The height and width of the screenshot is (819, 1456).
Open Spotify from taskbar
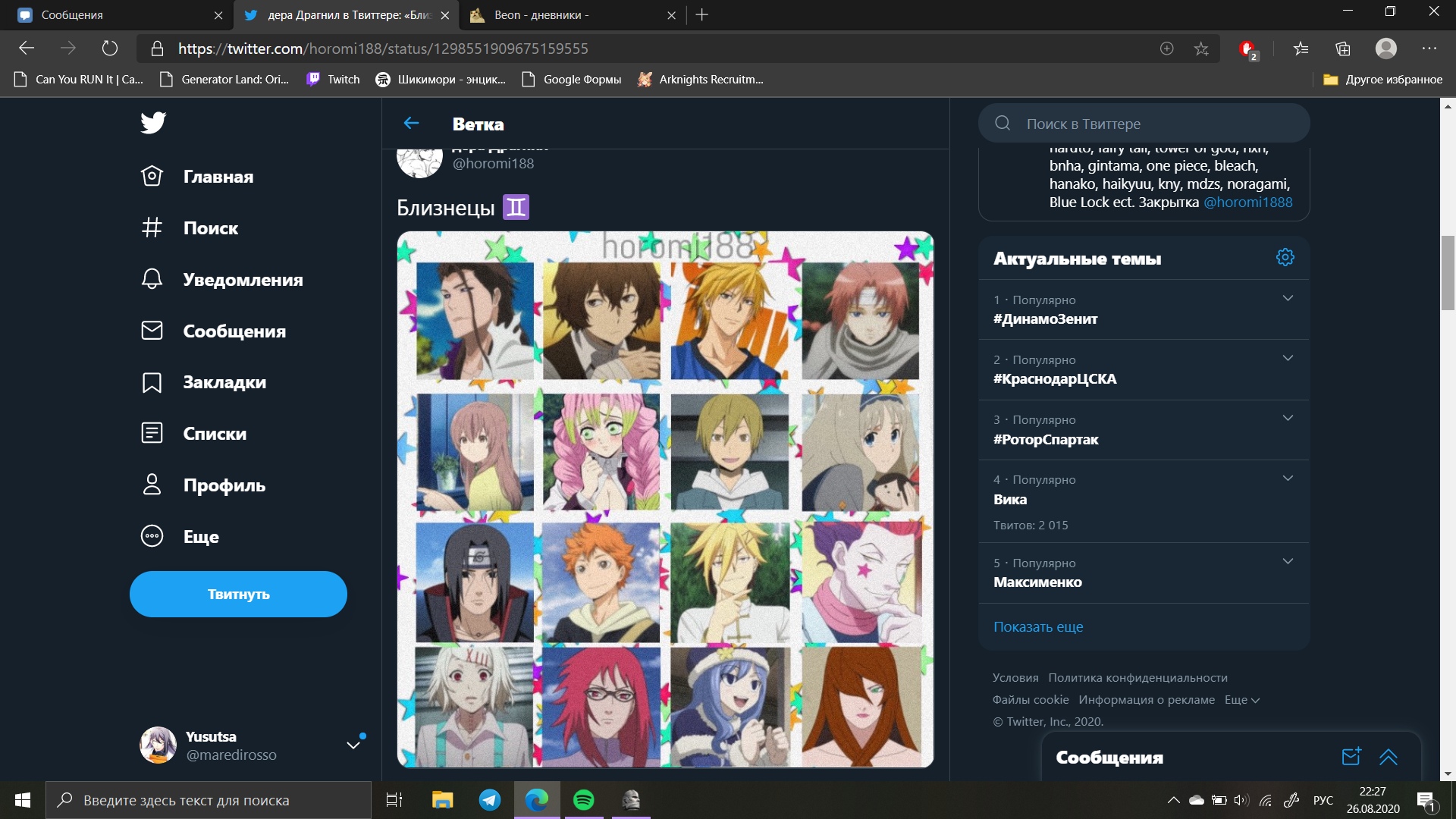(x=584, y=799)
